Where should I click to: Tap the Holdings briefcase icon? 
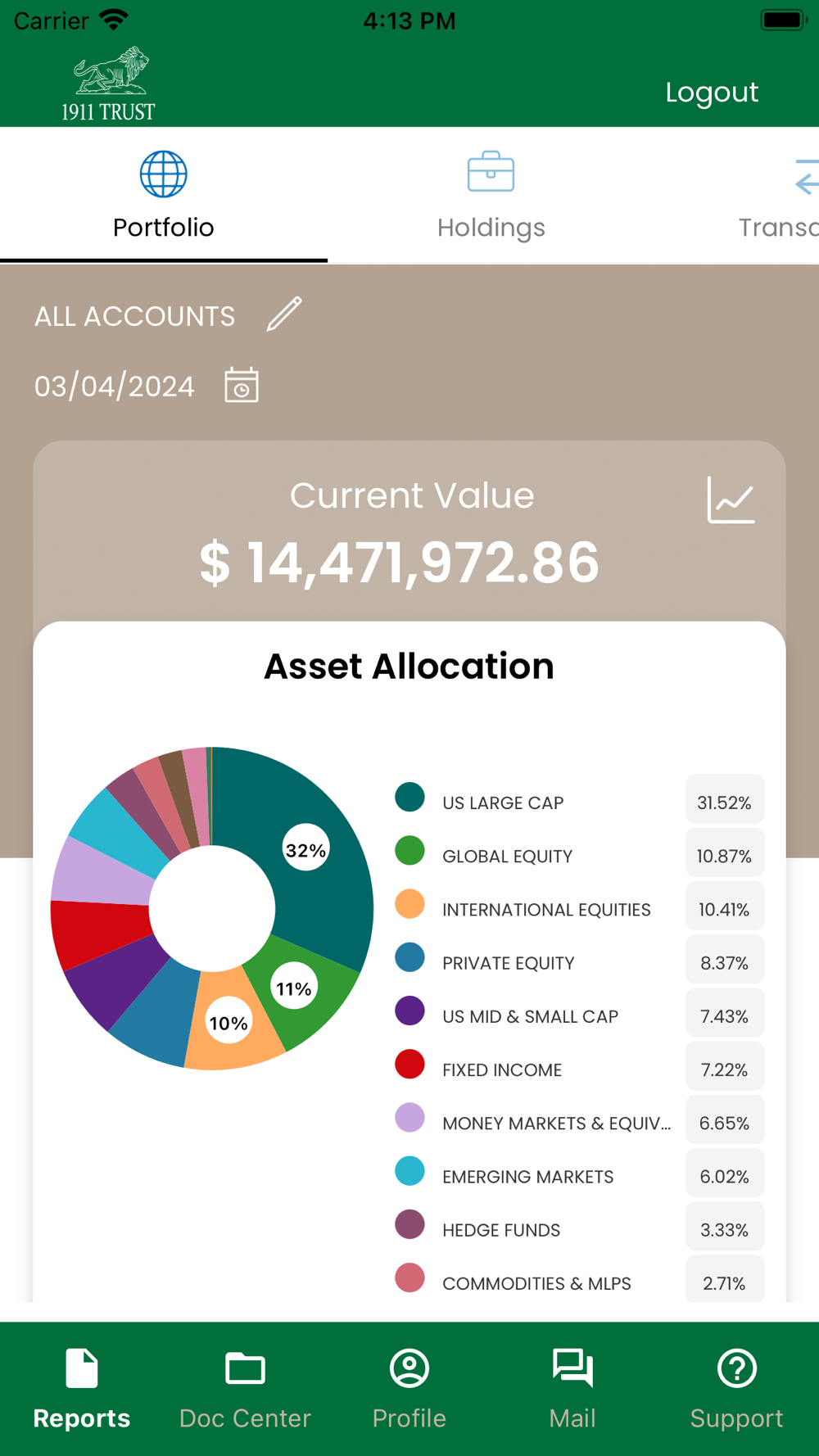pyautogui.click(x=491, y=171)
